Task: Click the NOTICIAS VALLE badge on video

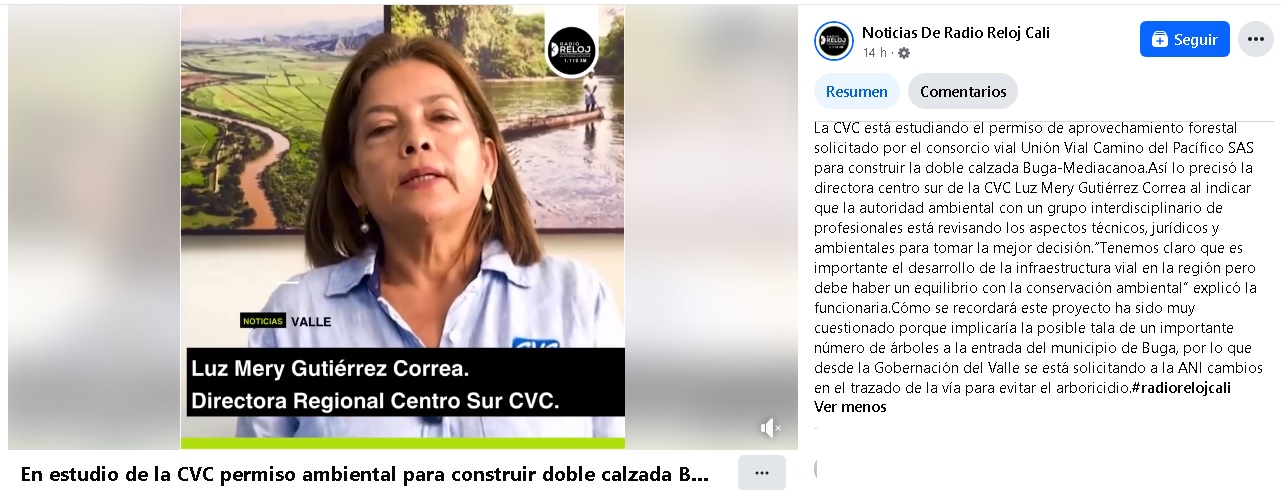Action: tap(286, 321)
